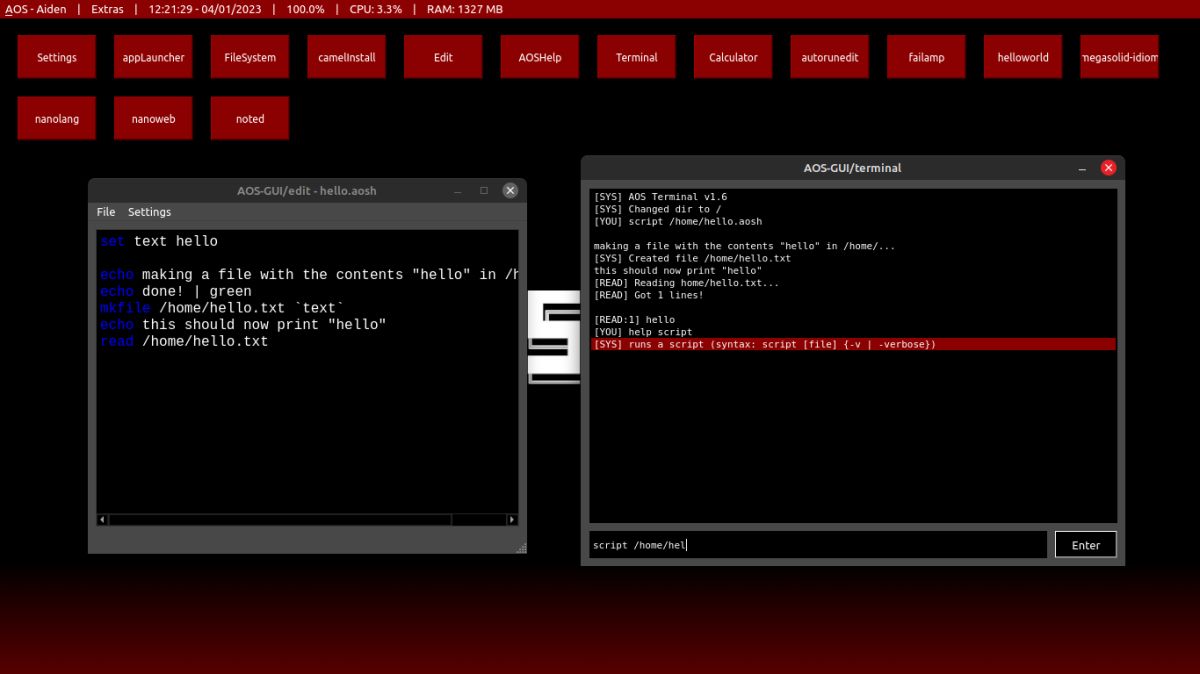Click the clock and date in top bar
This screenshot has height=674, width=1200.
click(203, 9)
